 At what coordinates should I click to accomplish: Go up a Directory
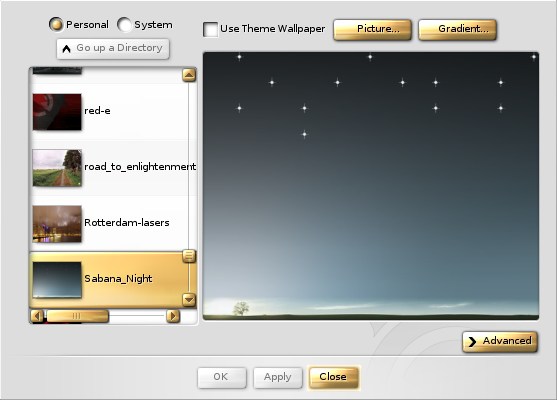[113, 48]
